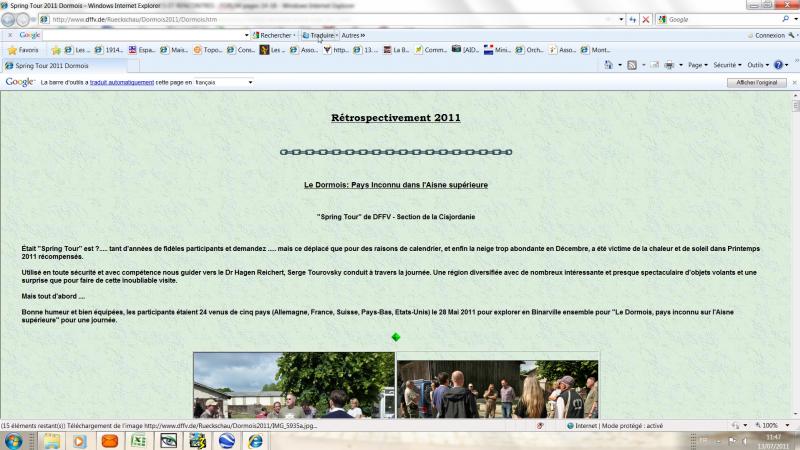Click the blue Help question mark icon
The height and width of the screenshot is (450, 800).
click(x=778, y=65)
